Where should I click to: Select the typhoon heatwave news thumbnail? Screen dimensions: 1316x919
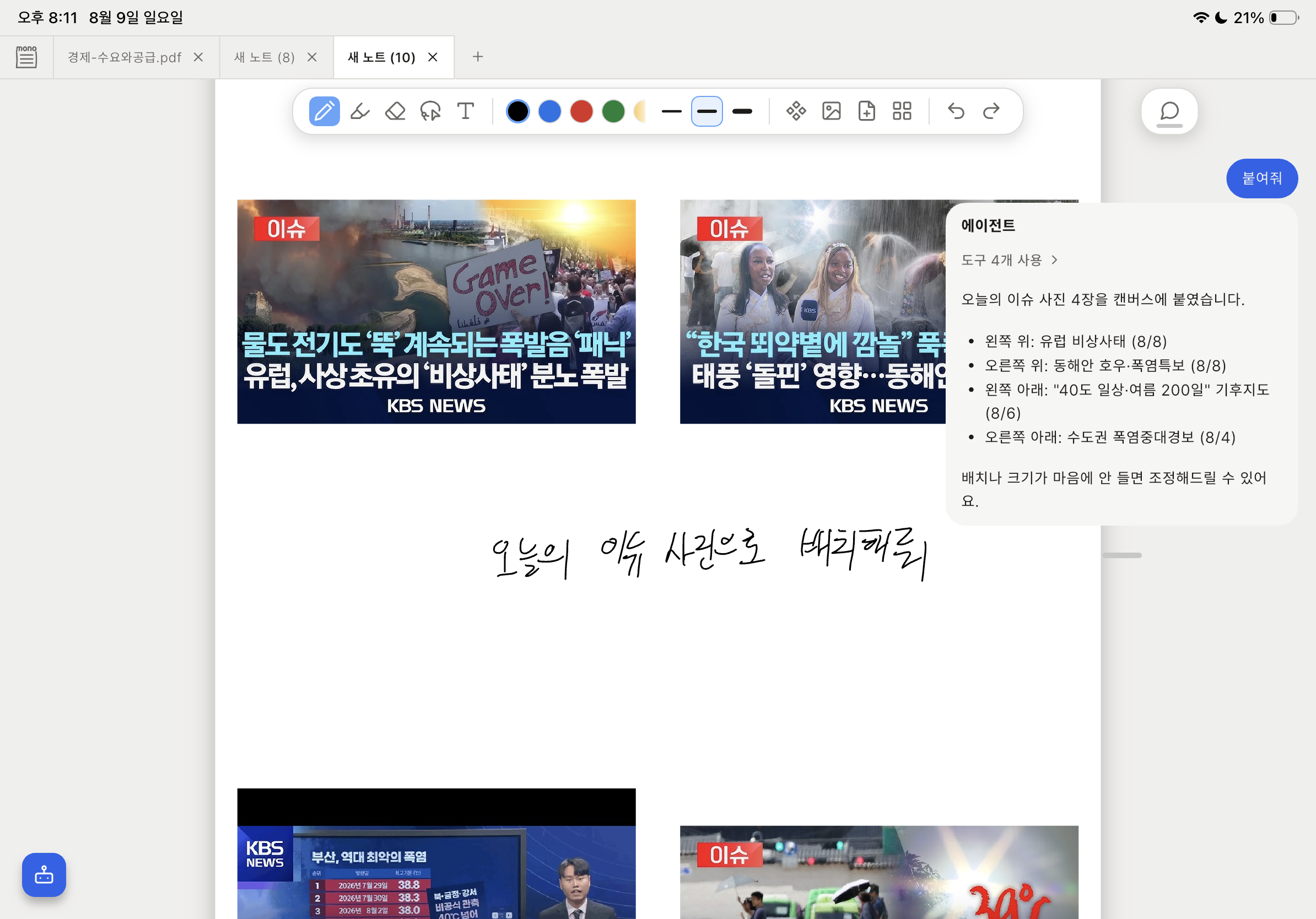coord(812,312)
